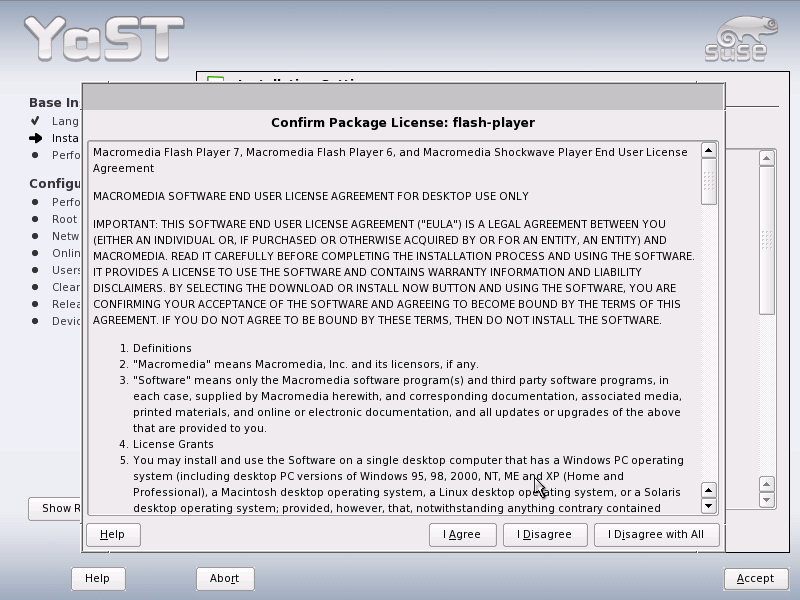Click the '4. License Grants' list item
The height and width of the screenshot is (600, 800).
[166, 444]
